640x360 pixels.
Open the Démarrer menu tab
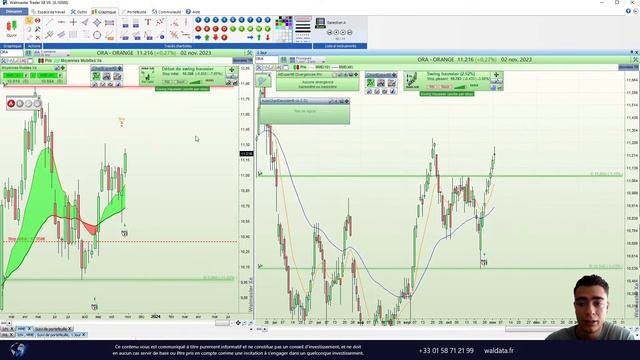coord(14,11)
